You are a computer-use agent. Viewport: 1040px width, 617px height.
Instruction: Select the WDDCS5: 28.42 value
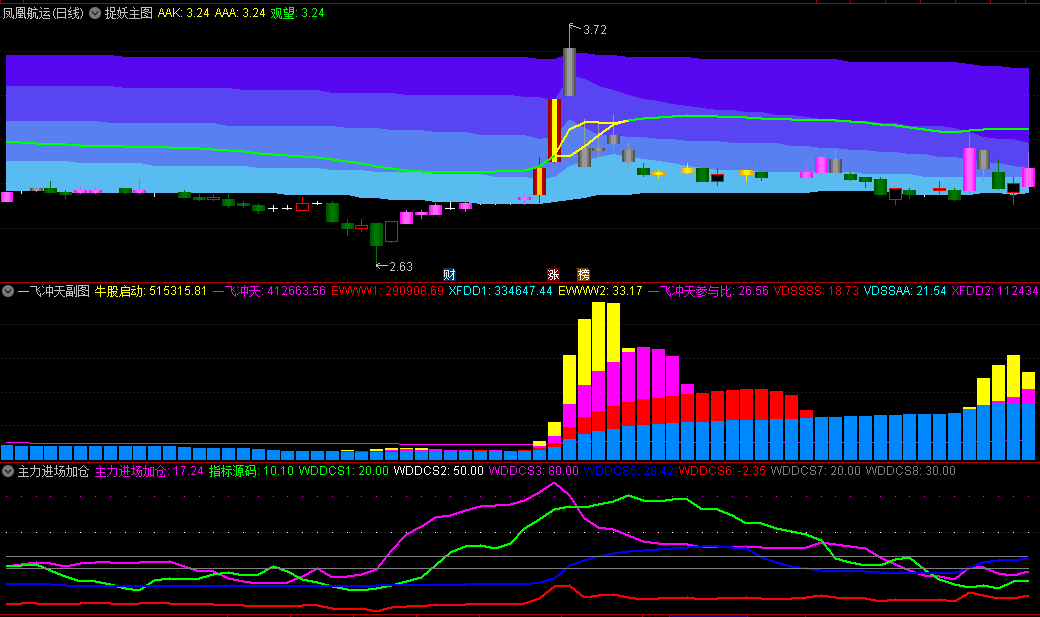point(629,471)
